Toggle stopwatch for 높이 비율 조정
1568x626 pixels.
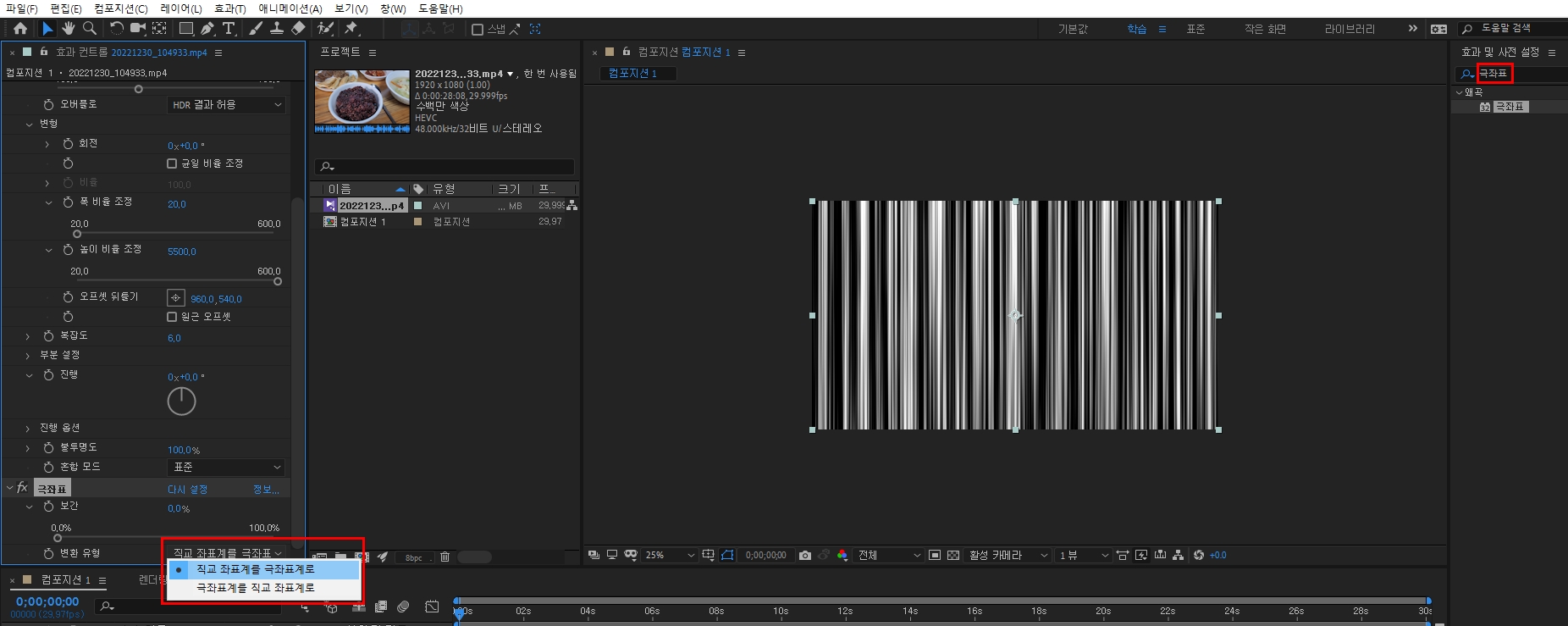(x=68, y=250)
